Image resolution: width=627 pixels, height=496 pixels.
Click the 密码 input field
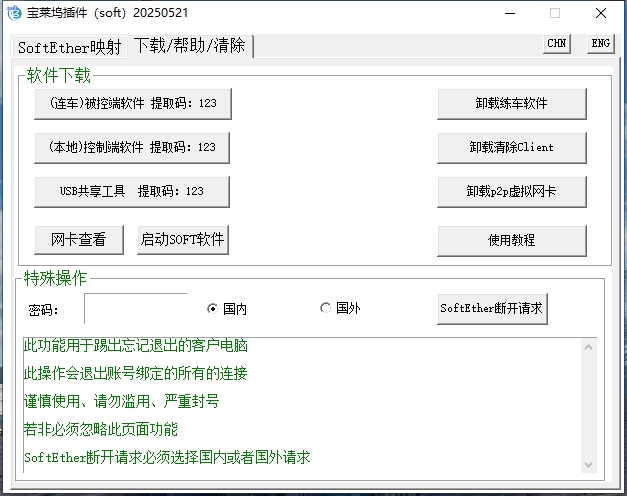pyautogui.click(x=135, y=308)
